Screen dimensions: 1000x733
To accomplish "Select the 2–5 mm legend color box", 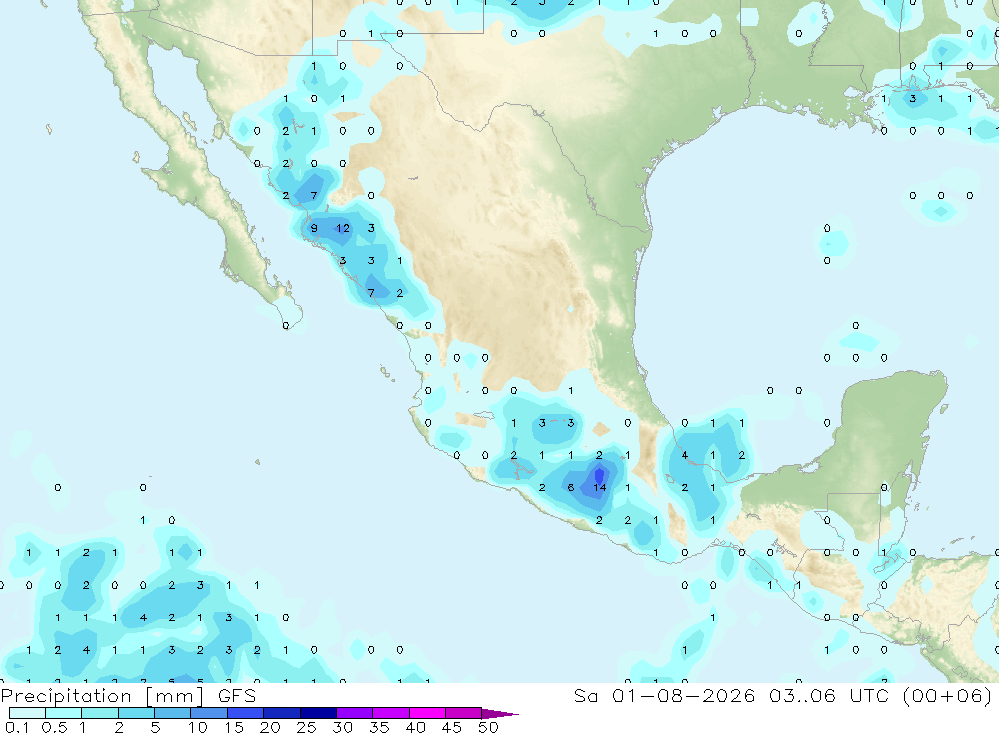I will tap(136, 713).
